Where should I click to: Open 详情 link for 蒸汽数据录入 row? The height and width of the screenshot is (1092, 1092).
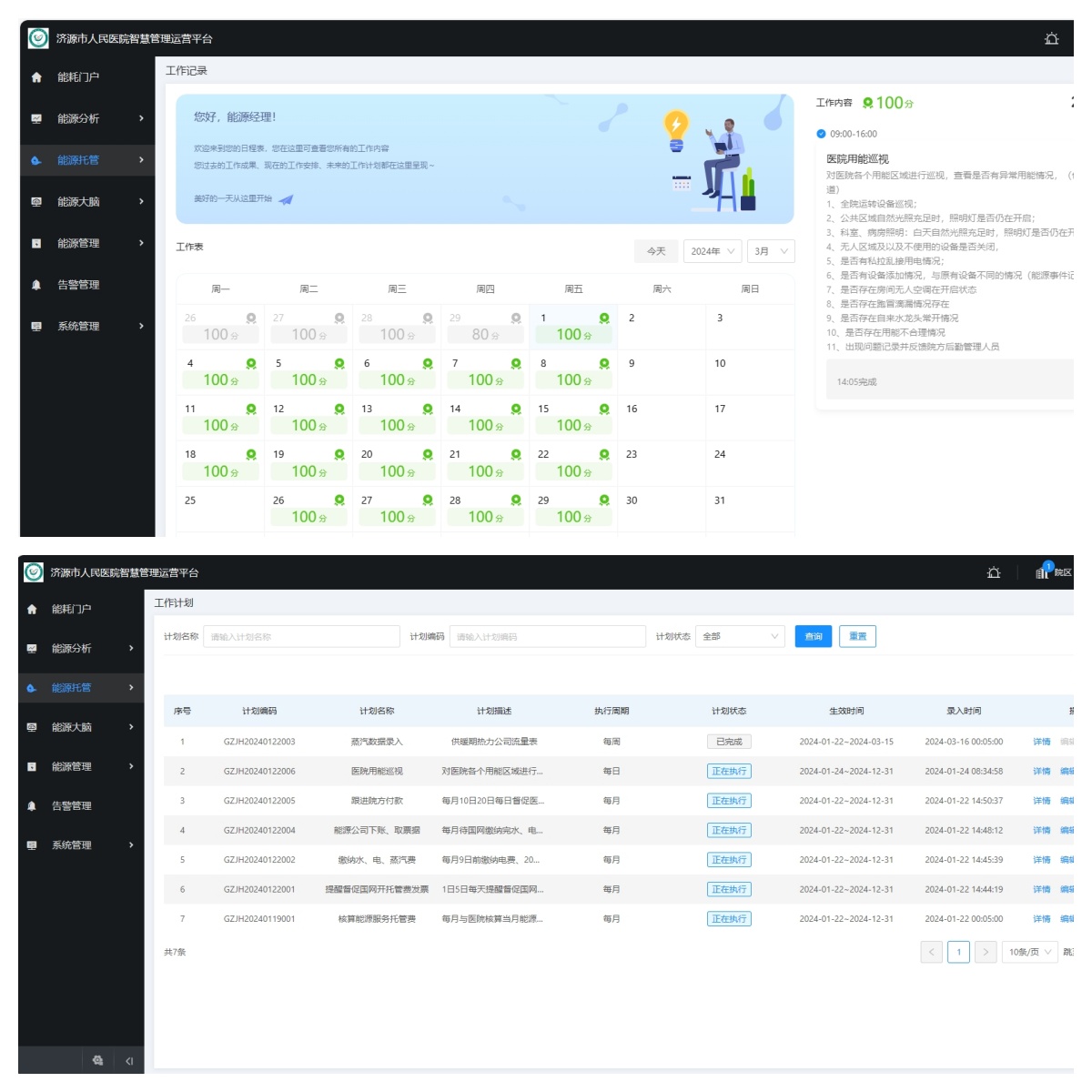1041,742
